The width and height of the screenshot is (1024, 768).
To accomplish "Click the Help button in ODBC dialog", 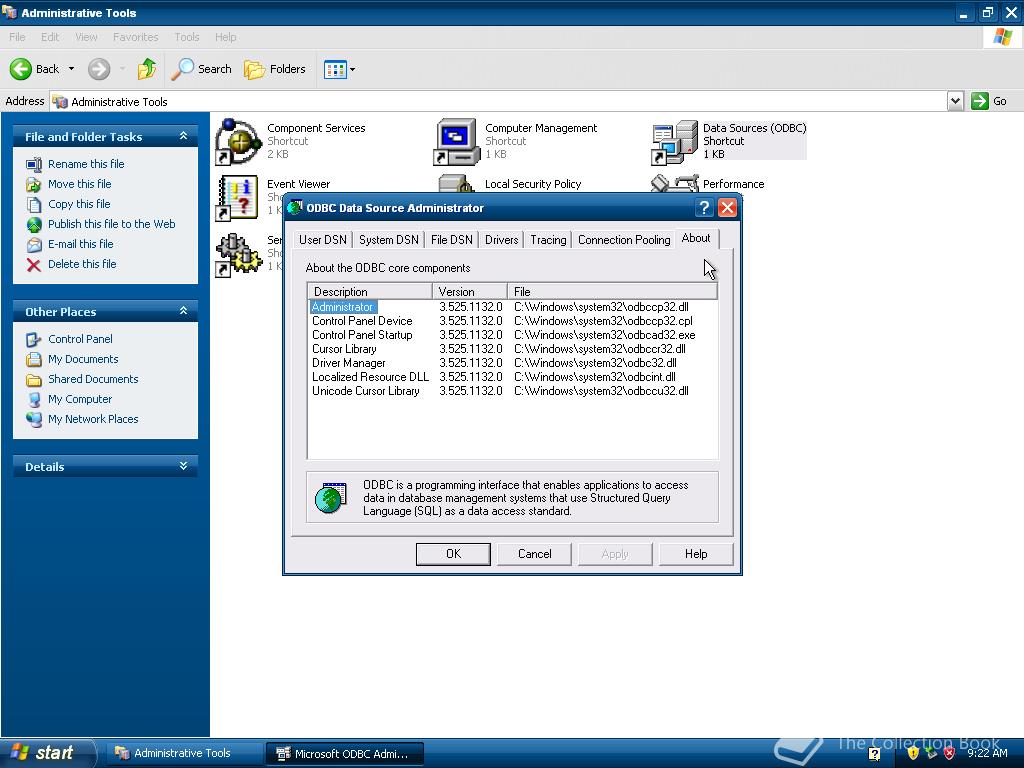I will pyautogui.click(x=696, y=554).
